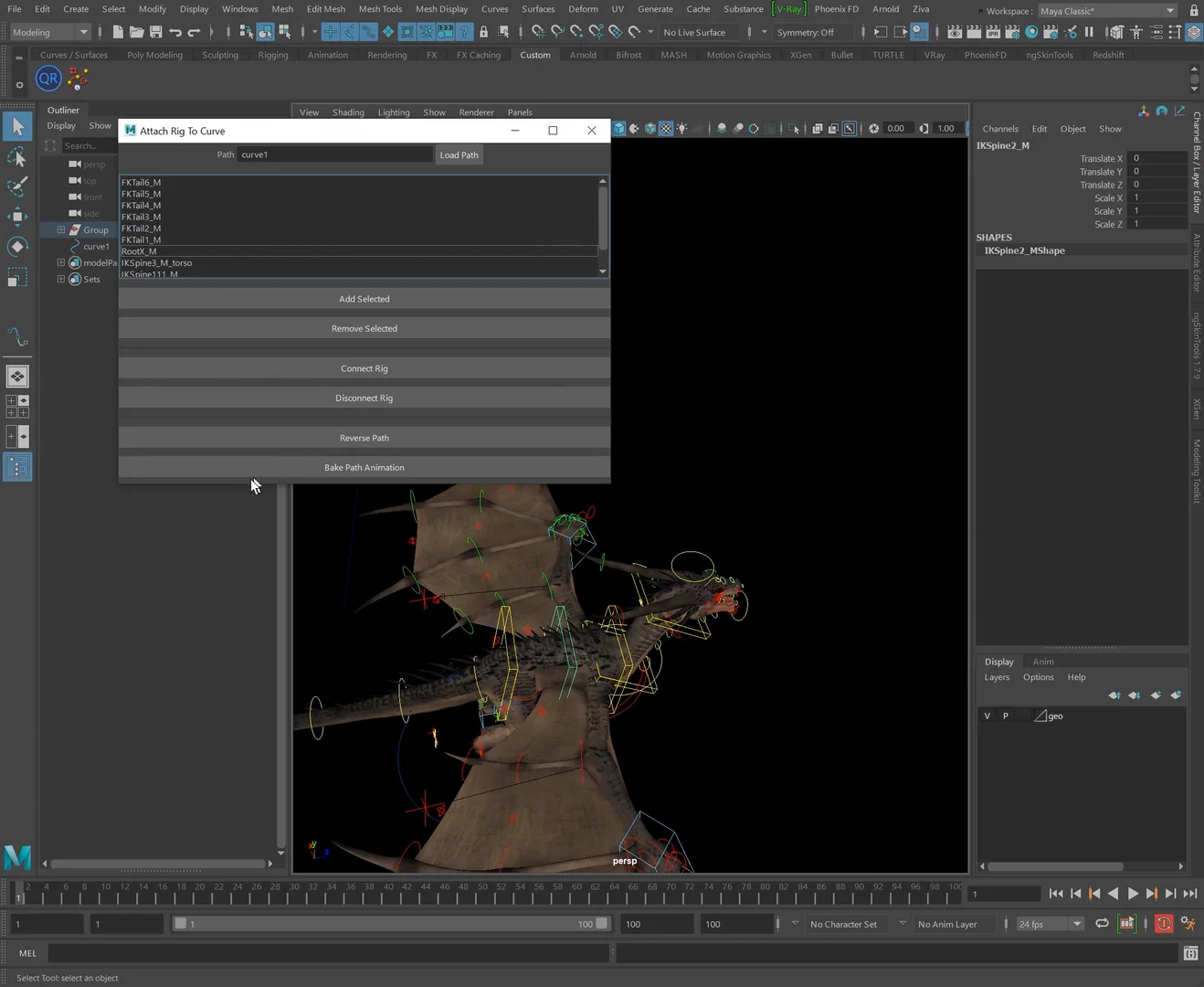
Task: Open a scene file from toolbar
Action: click(x=137, y=32)
